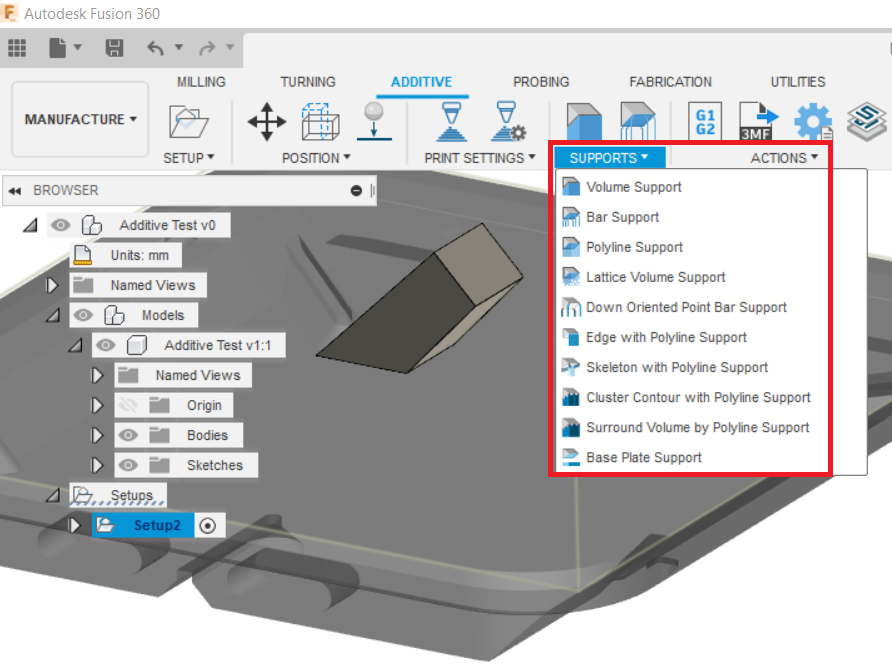The image size is (892, 668).
Task: Open the ACTIONS dropdown menu
Action: [x=784, y=157]
